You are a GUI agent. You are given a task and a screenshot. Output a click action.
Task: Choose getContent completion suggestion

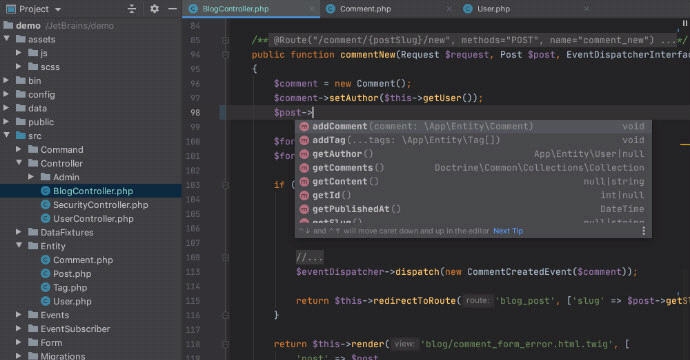tap(473, 181)
